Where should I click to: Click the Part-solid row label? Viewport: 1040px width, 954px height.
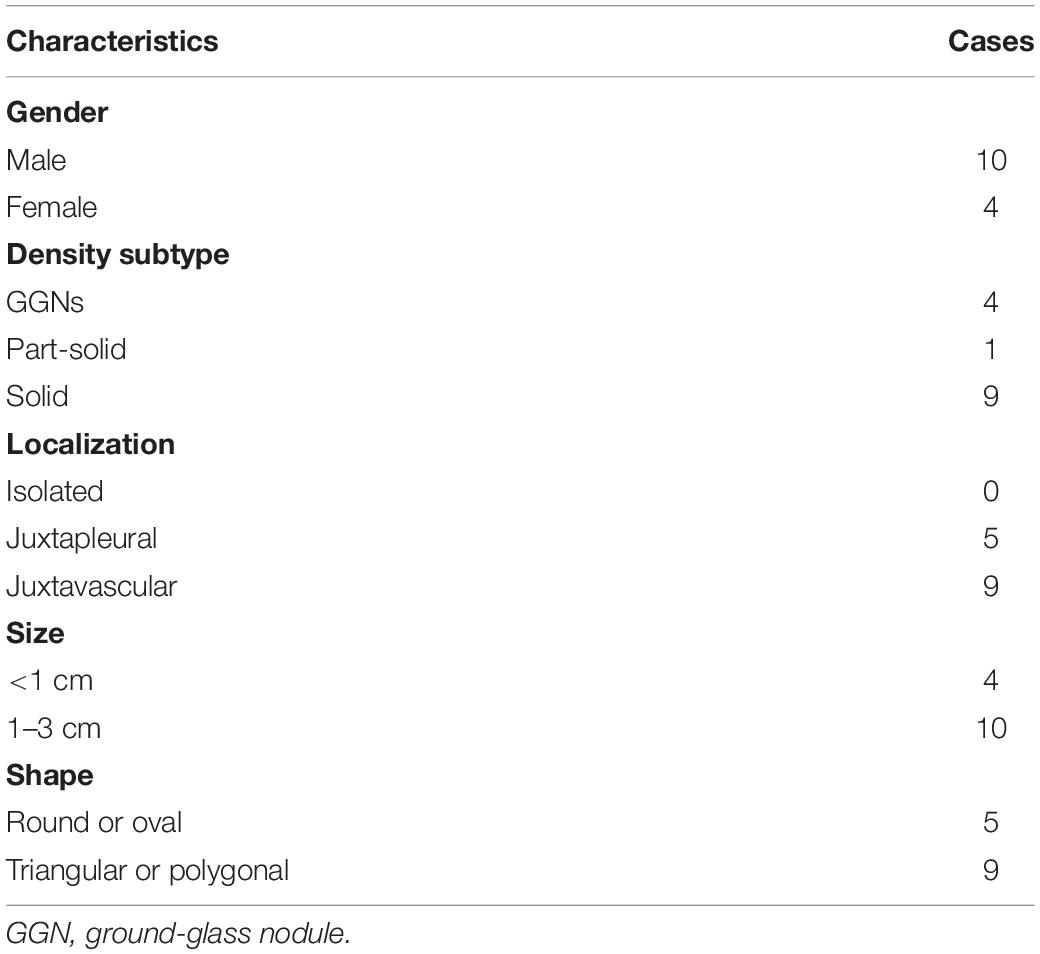[66, 349]
